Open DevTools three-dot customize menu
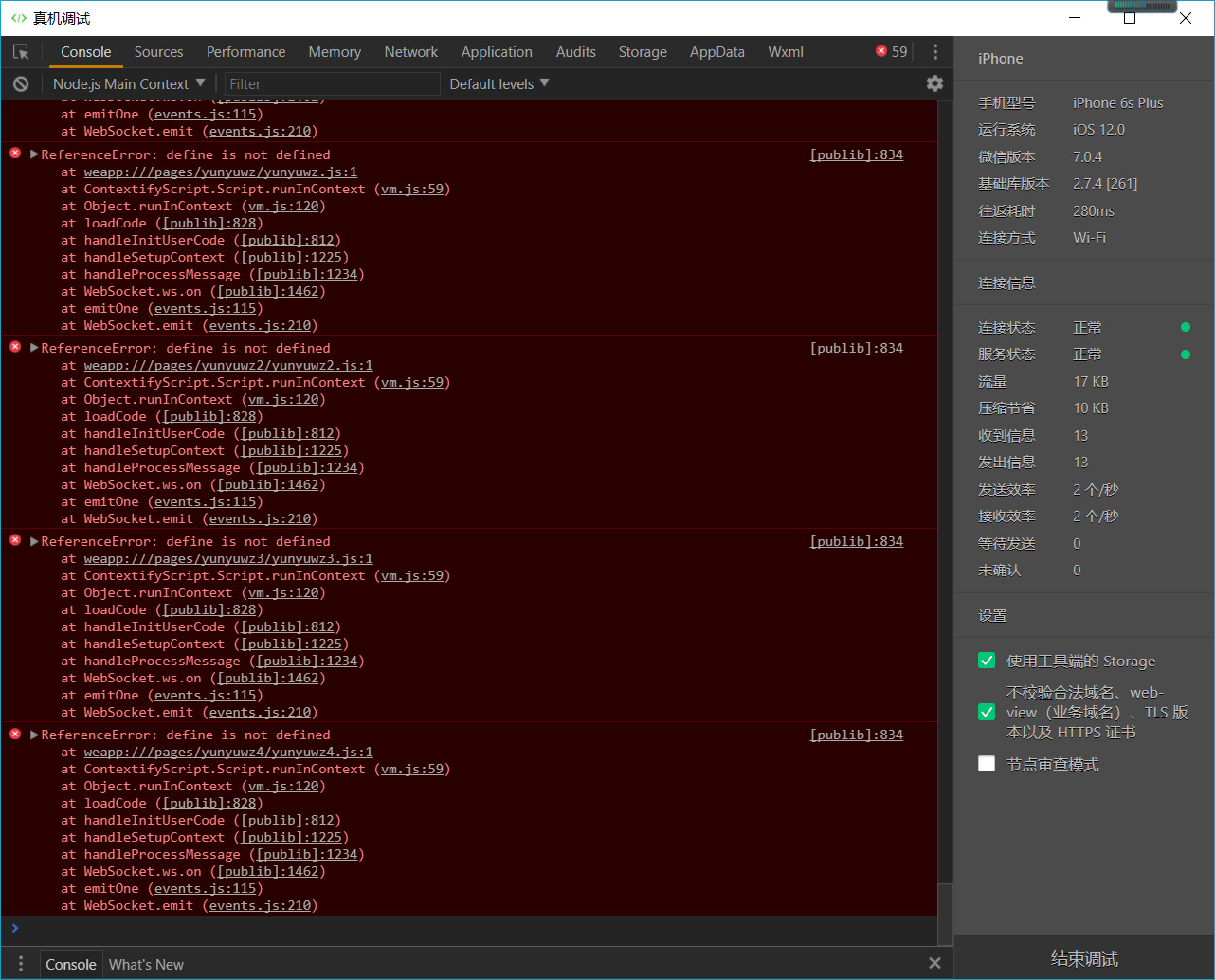 (x=934, y=52)
